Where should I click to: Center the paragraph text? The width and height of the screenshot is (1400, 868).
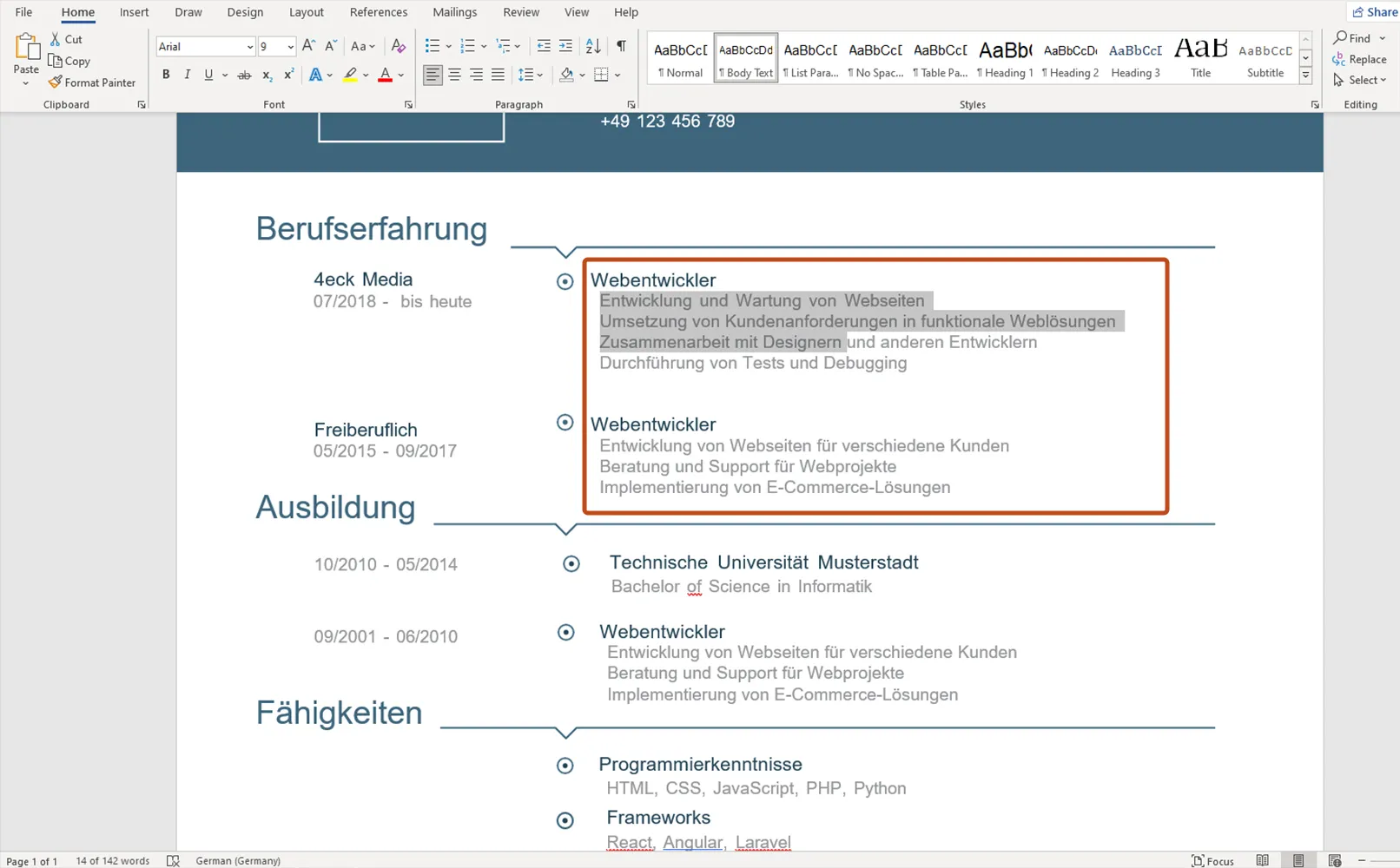coord(454,75)
